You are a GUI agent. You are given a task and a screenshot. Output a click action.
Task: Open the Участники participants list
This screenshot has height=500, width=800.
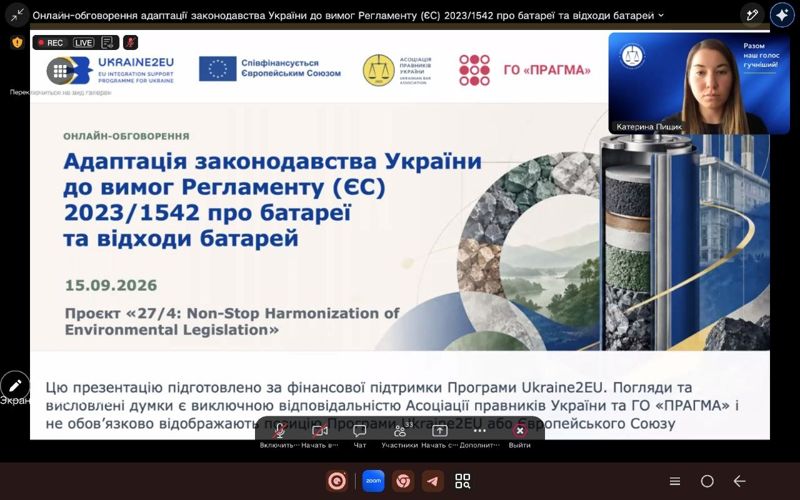[x=400, y=435]
